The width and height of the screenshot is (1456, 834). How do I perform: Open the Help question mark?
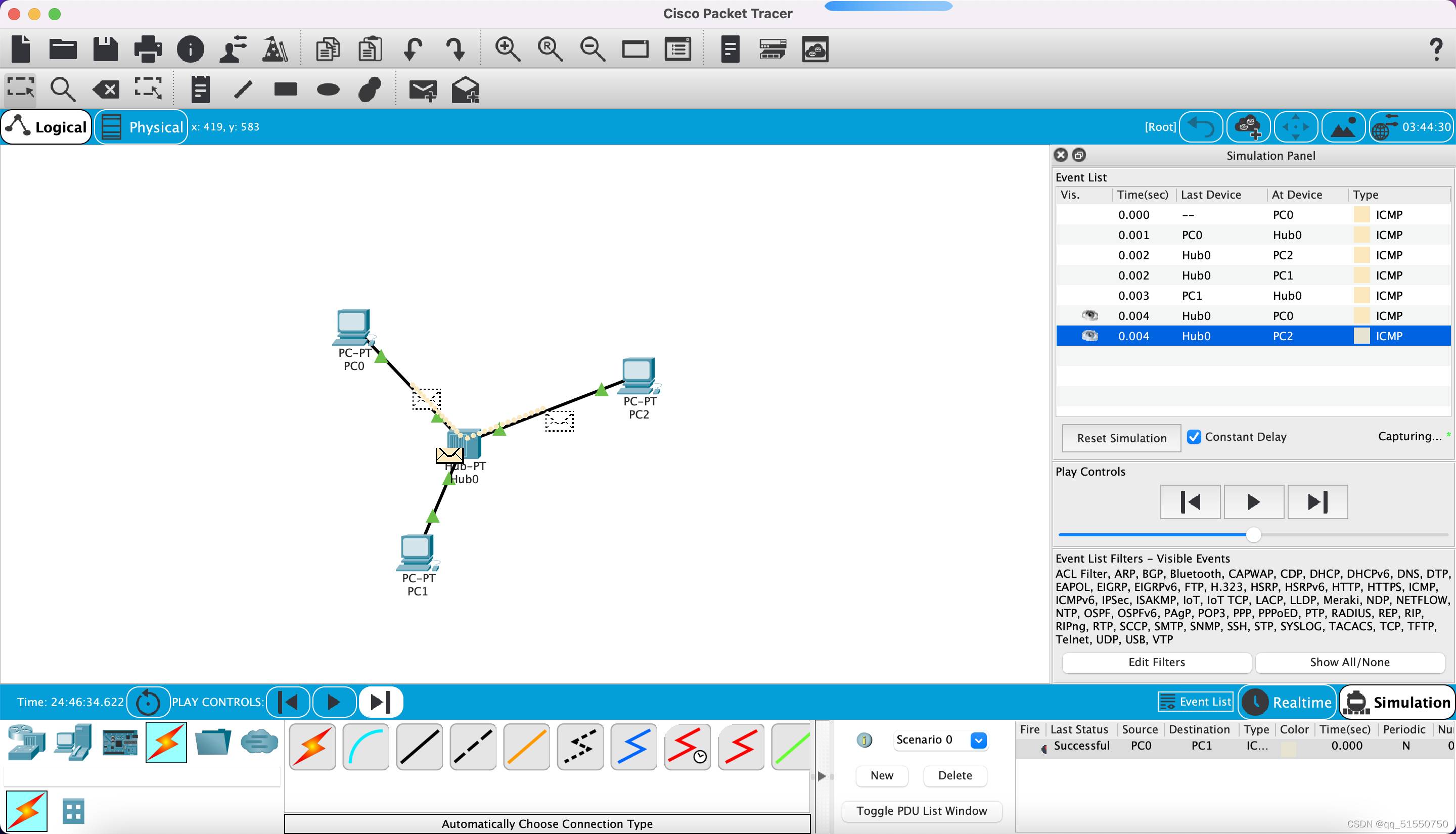coord(1436,49)
